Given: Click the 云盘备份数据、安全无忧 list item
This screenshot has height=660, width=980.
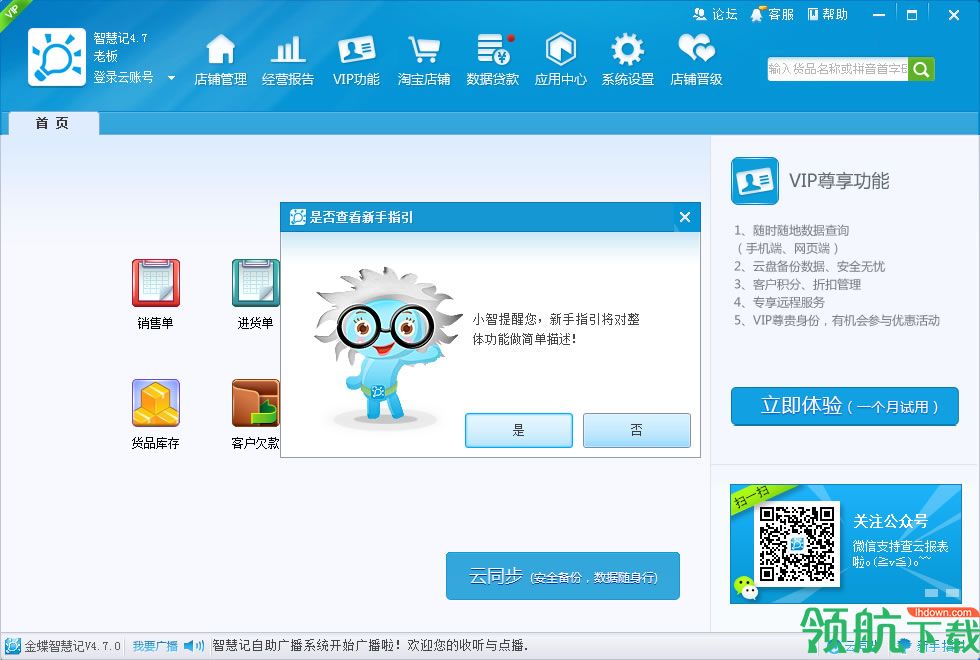Looking at the screenshot, I should tap(809, 266).
